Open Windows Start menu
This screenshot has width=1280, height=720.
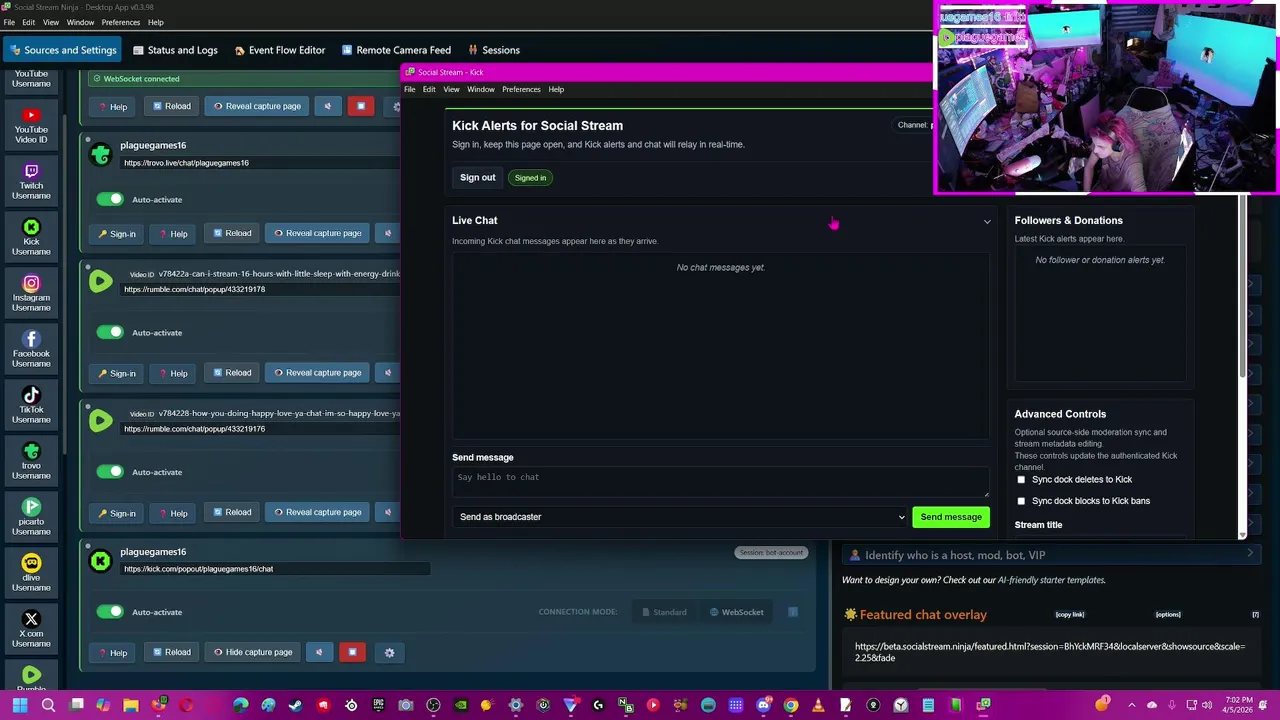20,705
